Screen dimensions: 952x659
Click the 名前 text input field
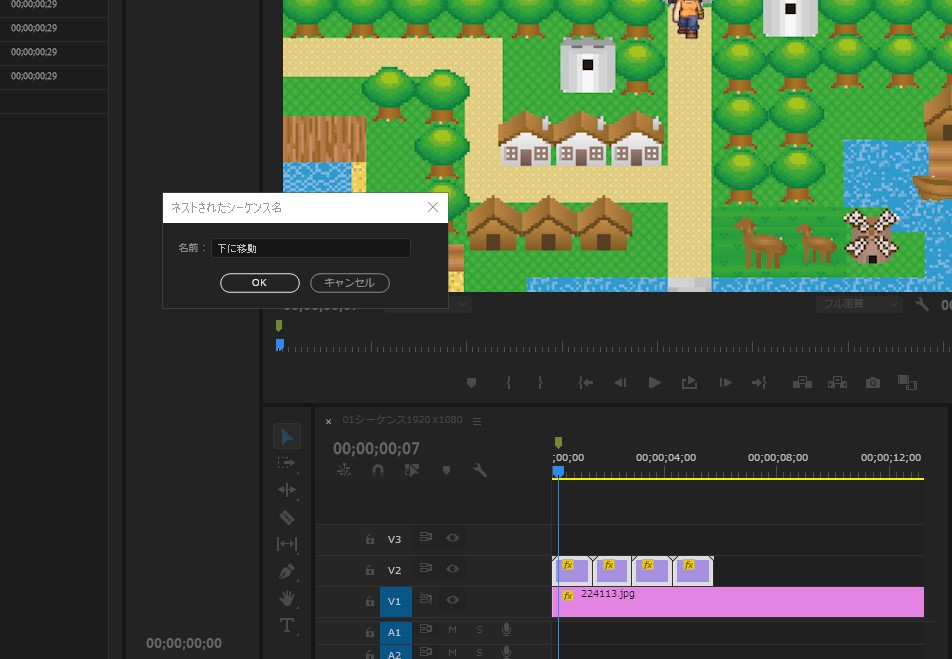tap(310, 248)
